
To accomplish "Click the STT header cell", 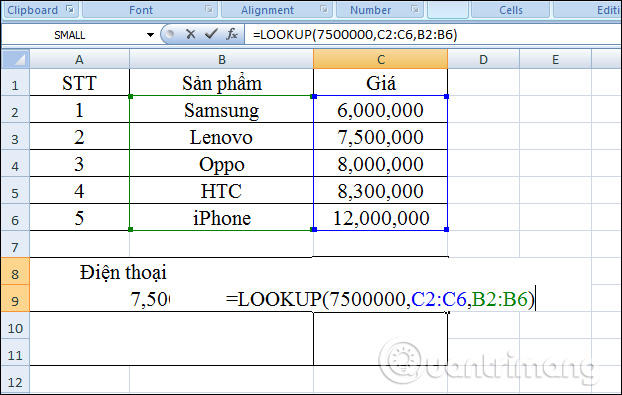I will point(79,82).
